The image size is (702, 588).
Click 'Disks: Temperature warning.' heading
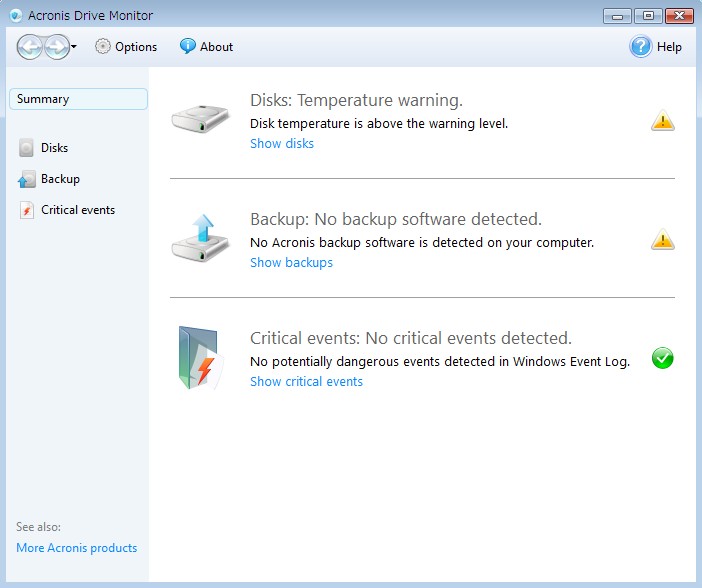point(356,100)
